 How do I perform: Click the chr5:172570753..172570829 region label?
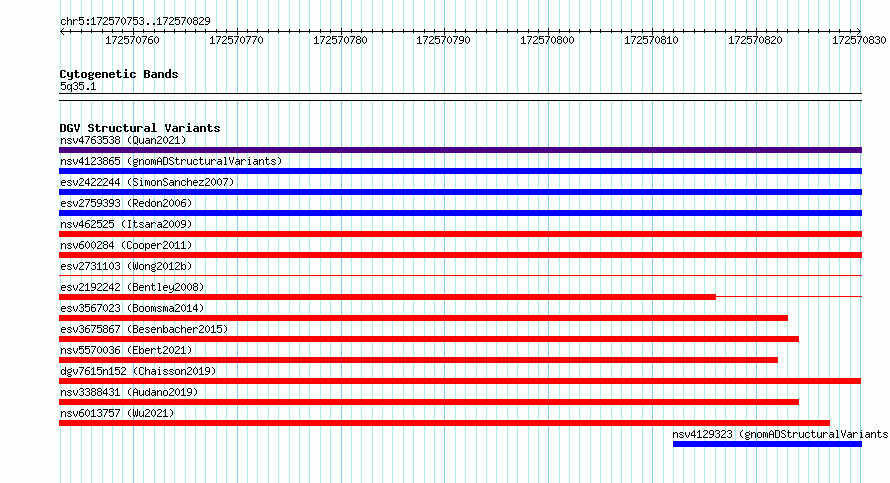pos(135,21)
